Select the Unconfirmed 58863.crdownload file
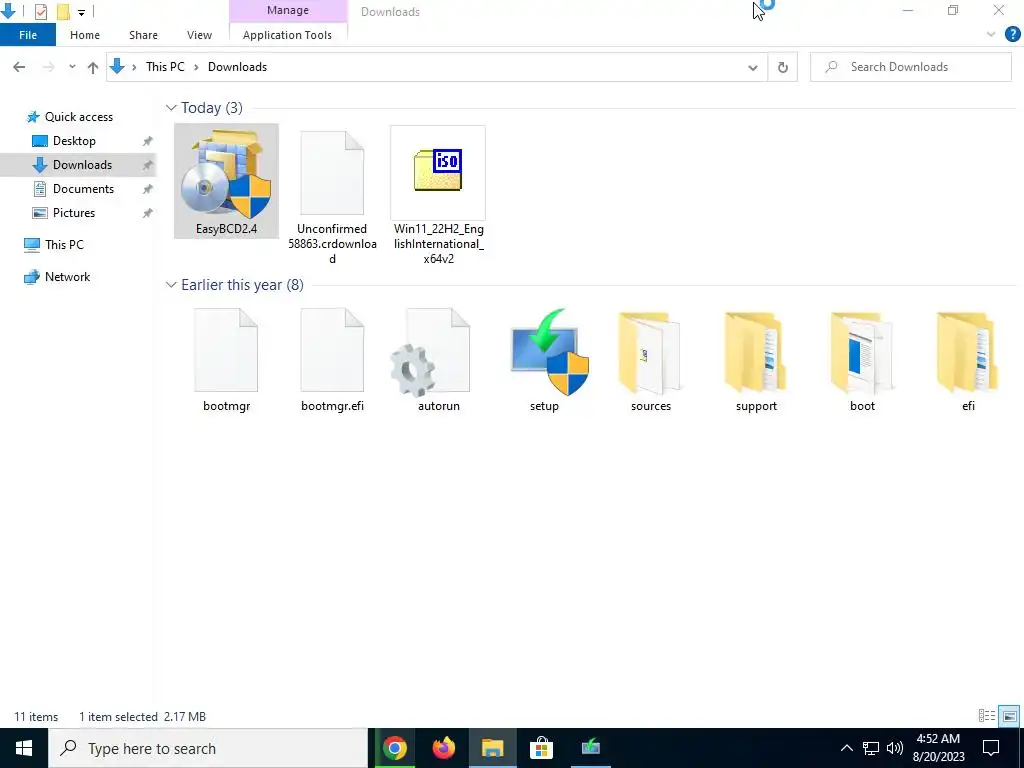The image size is (1024, 768). (332, 195)
